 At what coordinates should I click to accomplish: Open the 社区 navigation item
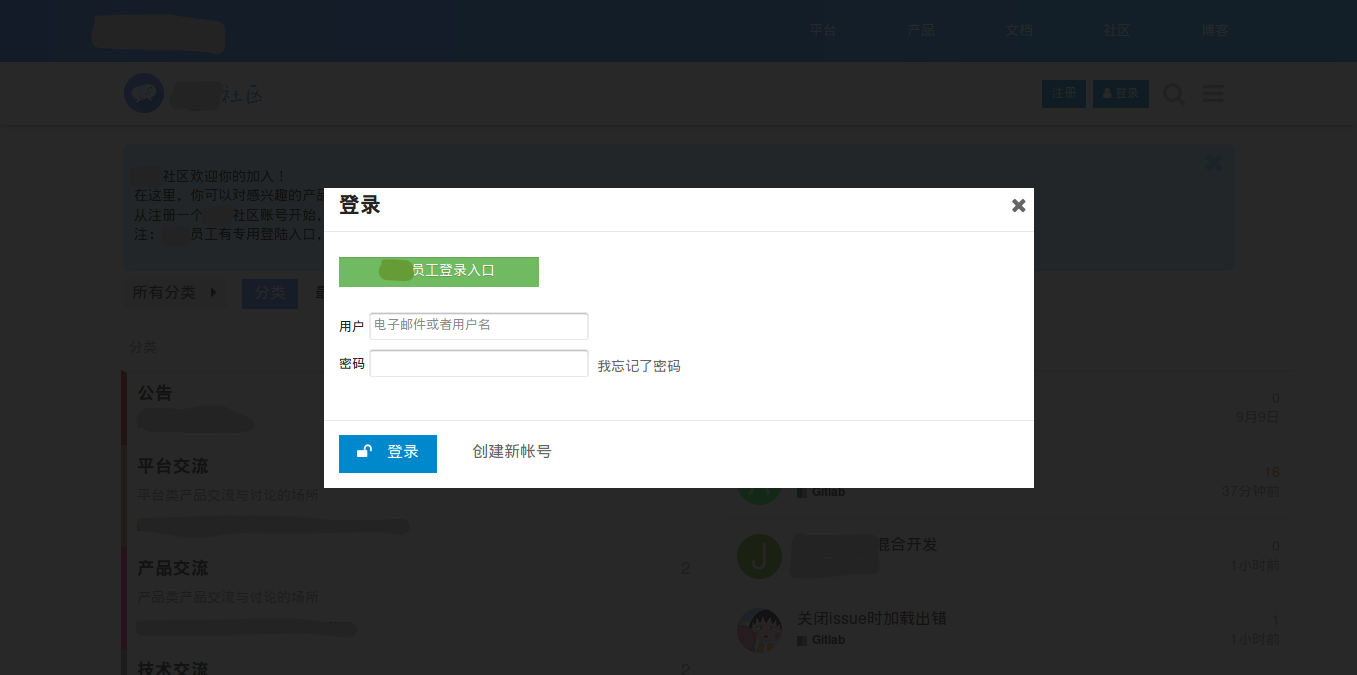coord(1116,30)
